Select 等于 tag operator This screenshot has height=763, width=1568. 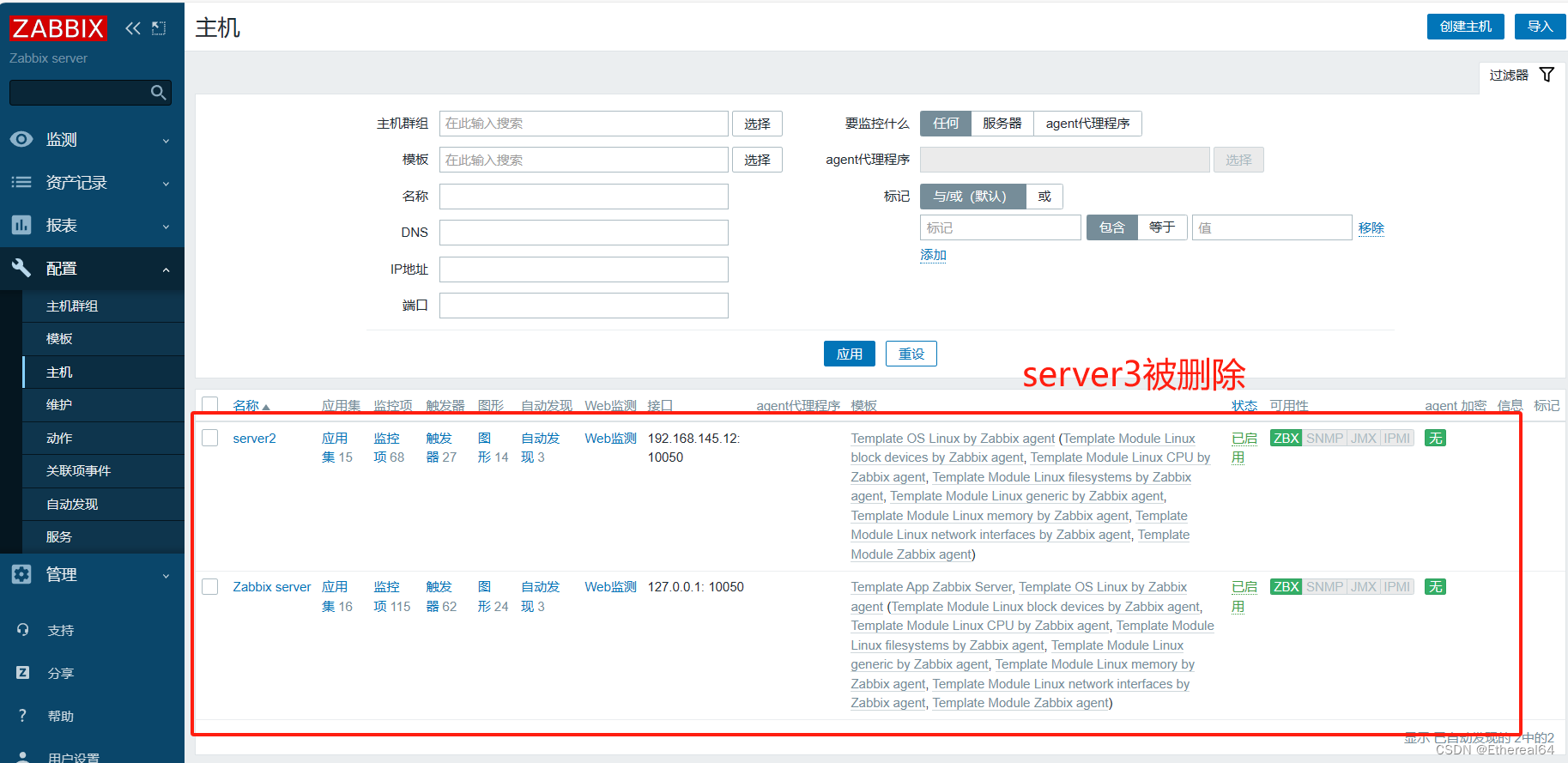coord(1162,227)
